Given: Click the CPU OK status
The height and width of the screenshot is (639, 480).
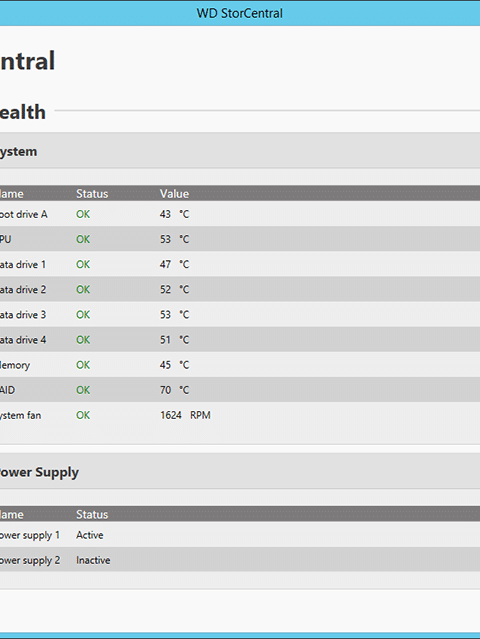Looking at the screenshot, I should pos(83,239).
